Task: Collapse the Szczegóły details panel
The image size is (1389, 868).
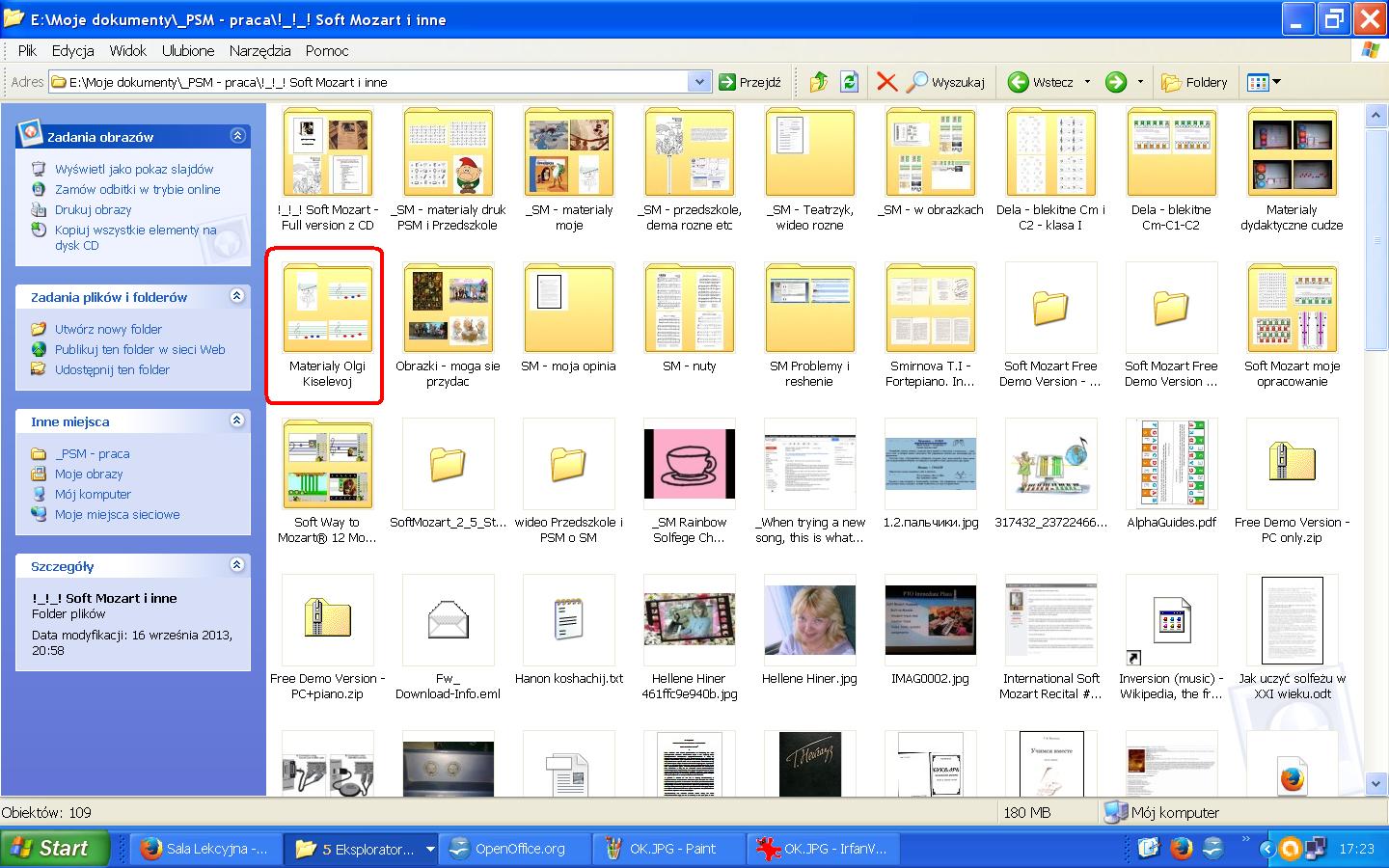Action: tap(237, 566)
